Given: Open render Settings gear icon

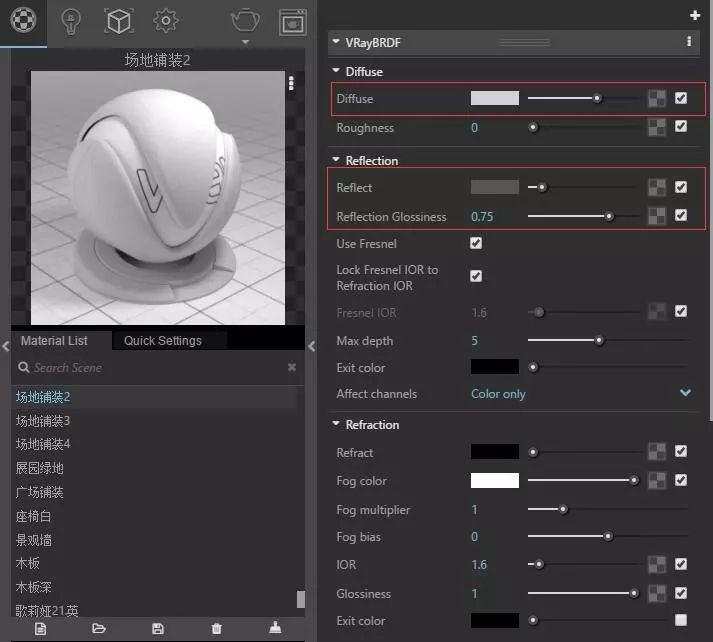Looking at the screenshot, I should (166, 20).
